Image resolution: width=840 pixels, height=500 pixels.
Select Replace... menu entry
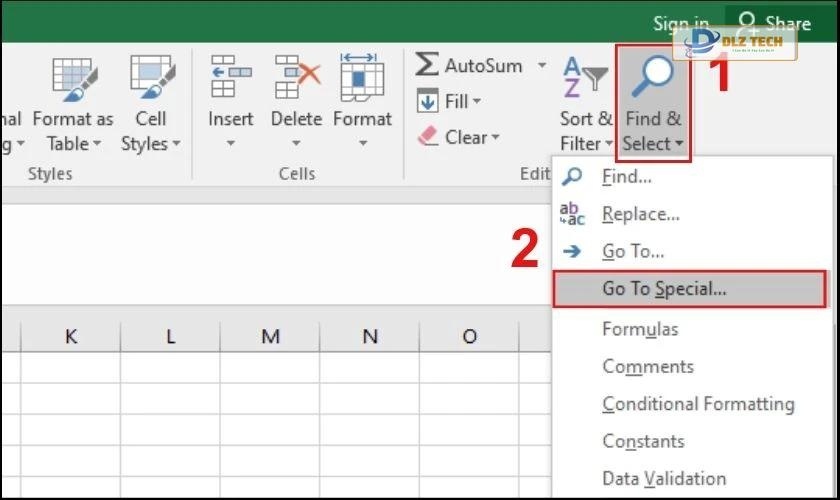(x=640, y=214)
